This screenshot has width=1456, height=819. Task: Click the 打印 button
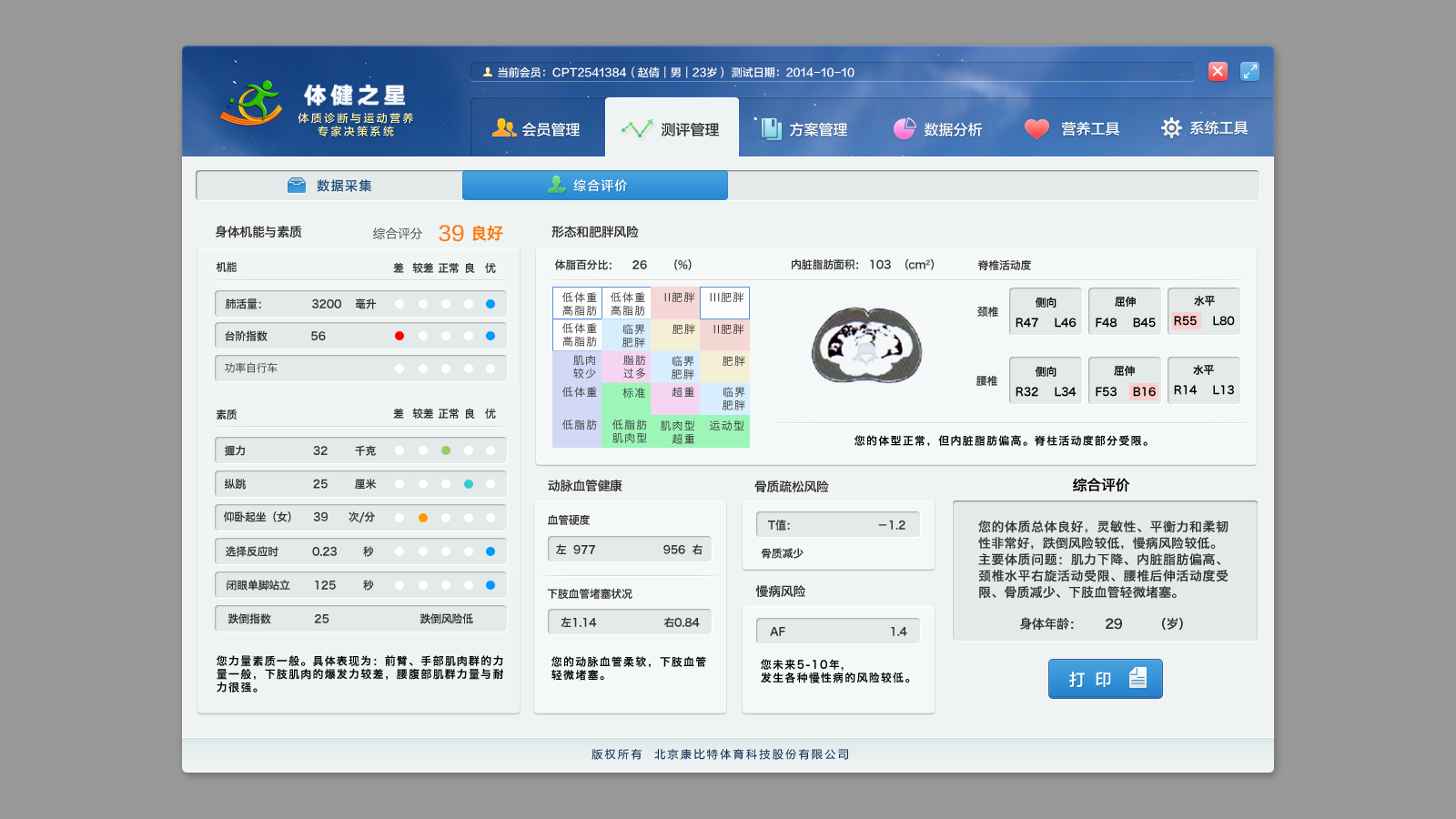[x=1106, y=679]
